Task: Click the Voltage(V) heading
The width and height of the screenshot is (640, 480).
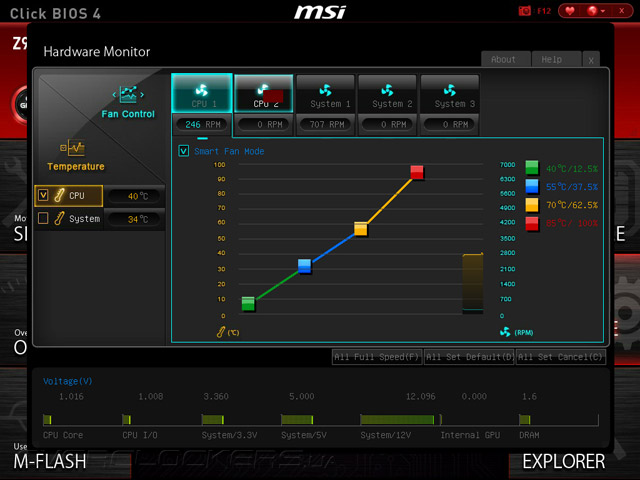Action: point(68,381)
